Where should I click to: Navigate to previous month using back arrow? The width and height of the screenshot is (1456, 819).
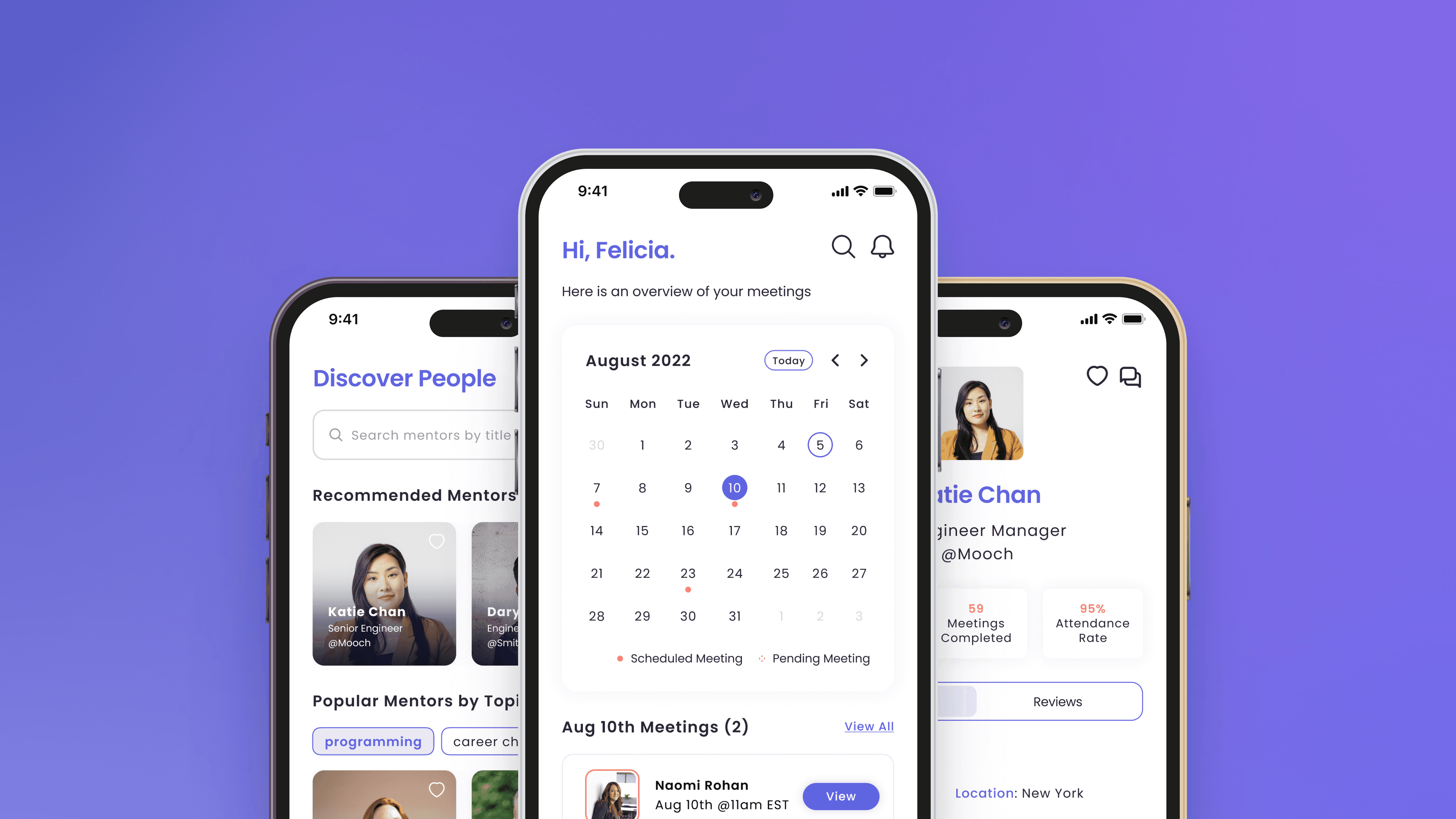point(836,360)
